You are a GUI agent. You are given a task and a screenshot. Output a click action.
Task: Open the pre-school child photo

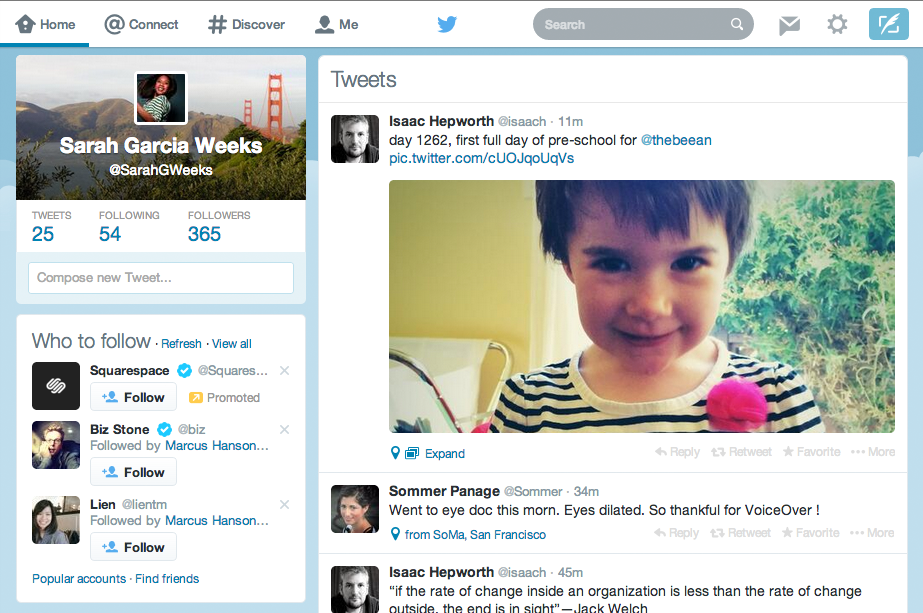642,306
